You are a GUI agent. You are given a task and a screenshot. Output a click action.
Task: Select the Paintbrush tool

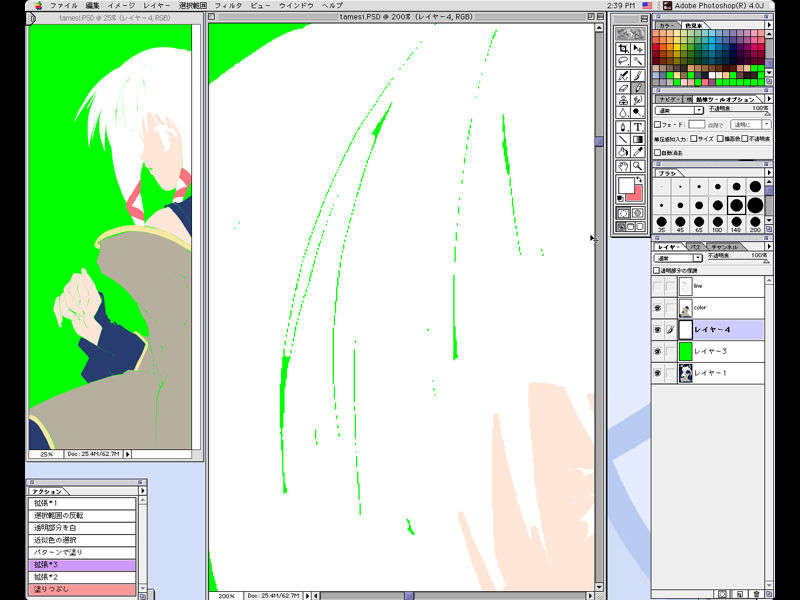(638, 75)
